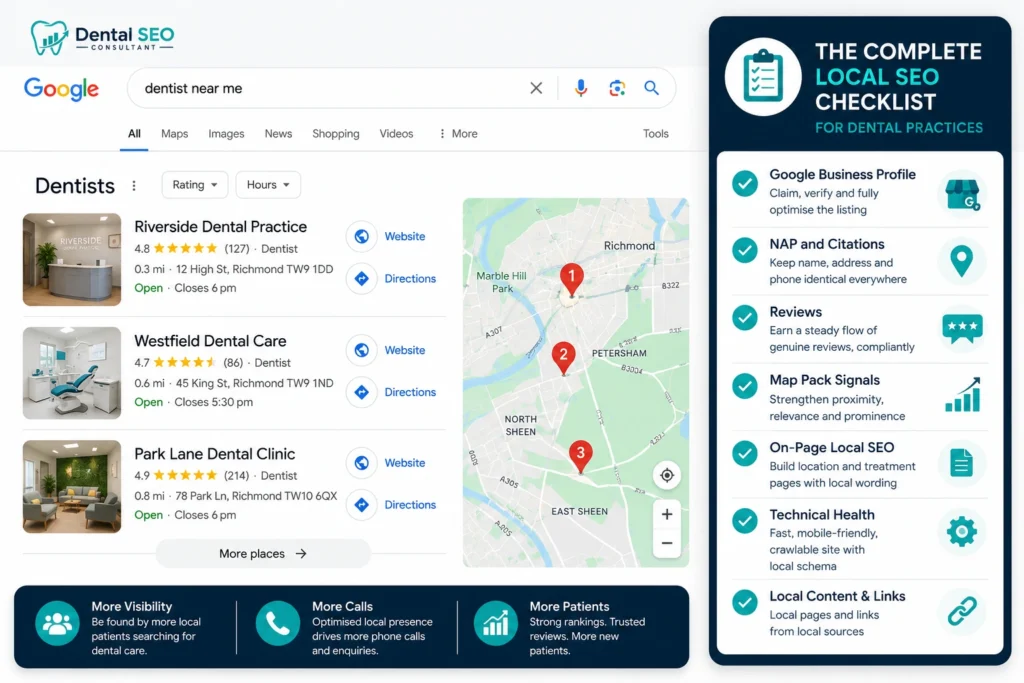Click map pin number 2

point(563,357)
